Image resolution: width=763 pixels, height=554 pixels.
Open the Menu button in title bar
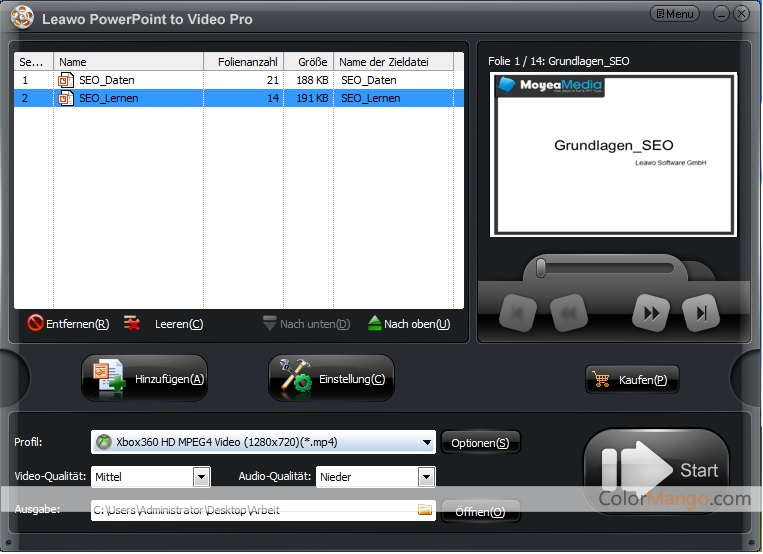point(674,14)
